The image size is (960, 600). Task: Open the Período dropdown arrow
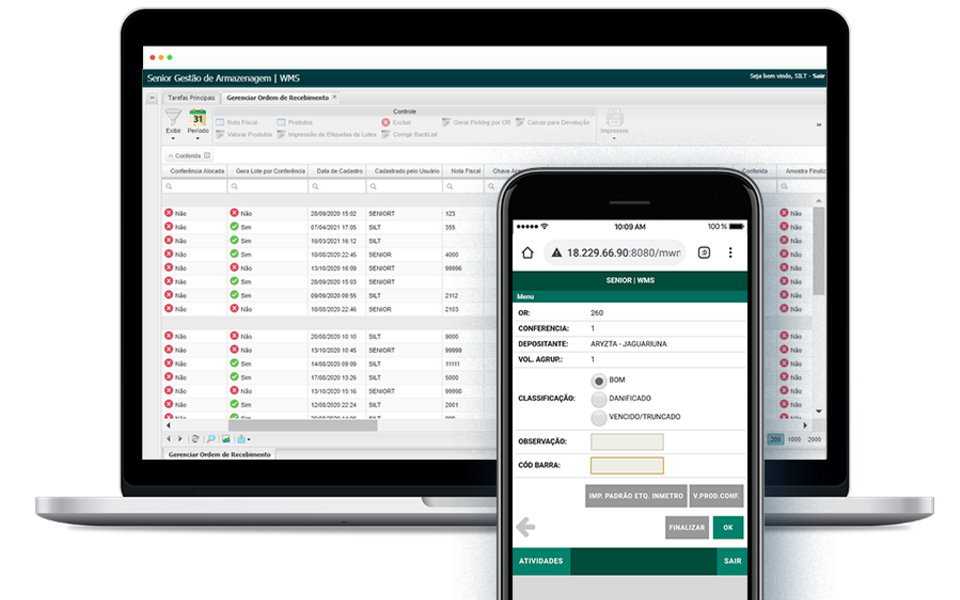click(x=198, y=138)
